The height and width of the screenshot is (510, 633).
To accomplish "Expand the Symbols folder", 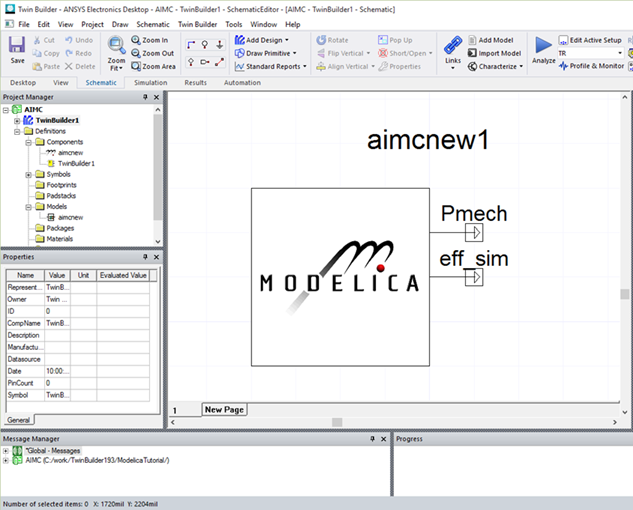I will pyautogui.click(x=28, y=175).
